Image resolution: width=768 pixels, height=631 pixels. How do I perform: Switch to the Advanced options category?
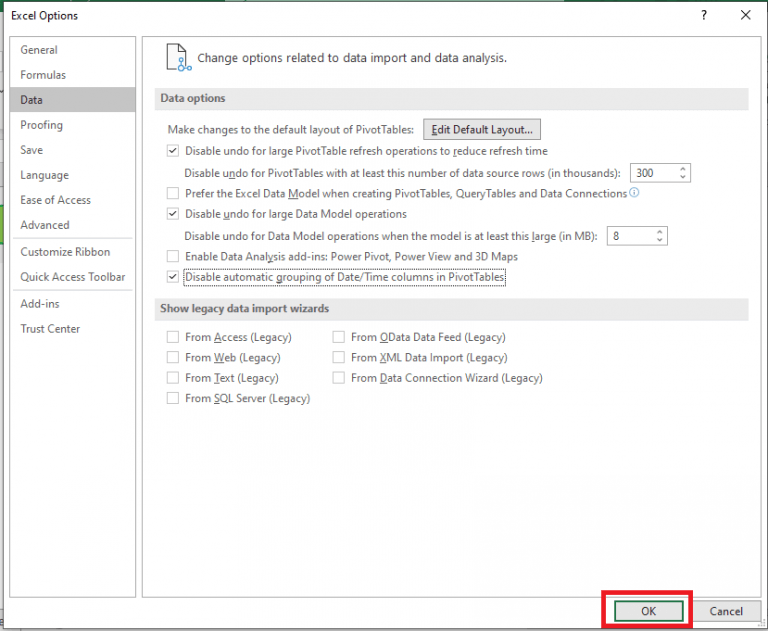[45, 225]
